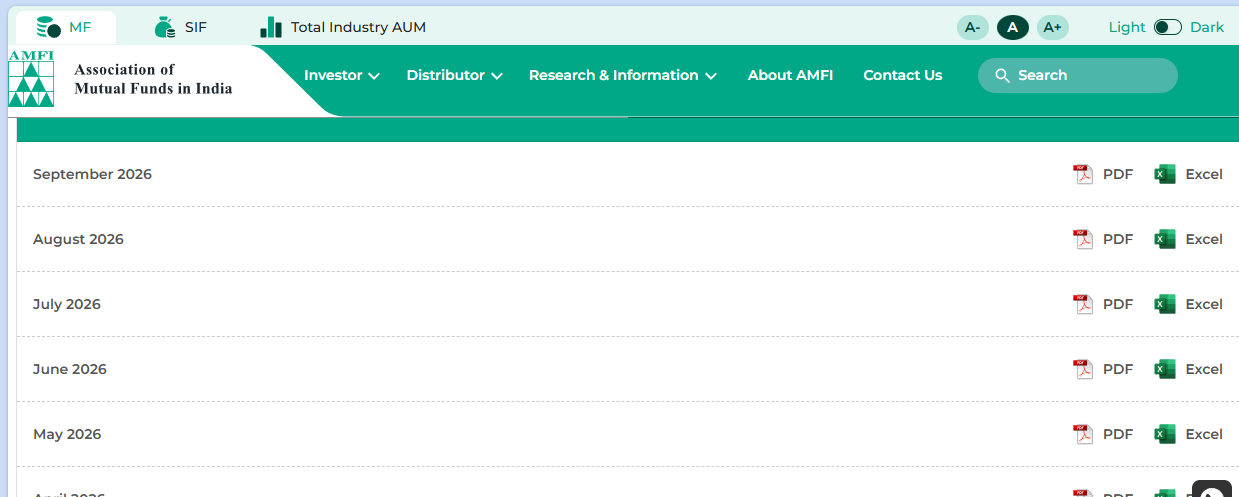Click the June 2026 Excel link text

[x=1204, y=369]
